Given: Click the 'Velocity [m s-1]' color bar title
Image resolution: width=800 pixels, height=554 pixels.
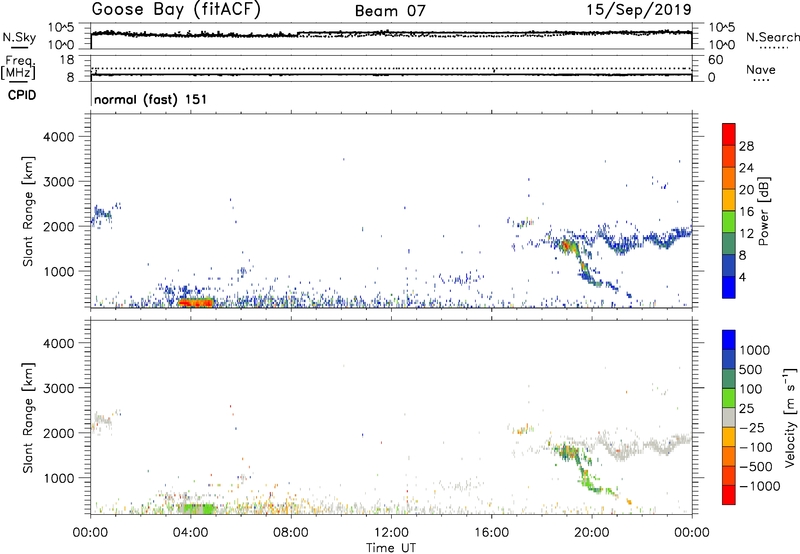Looking at the screenshot, I should point(790,417).
